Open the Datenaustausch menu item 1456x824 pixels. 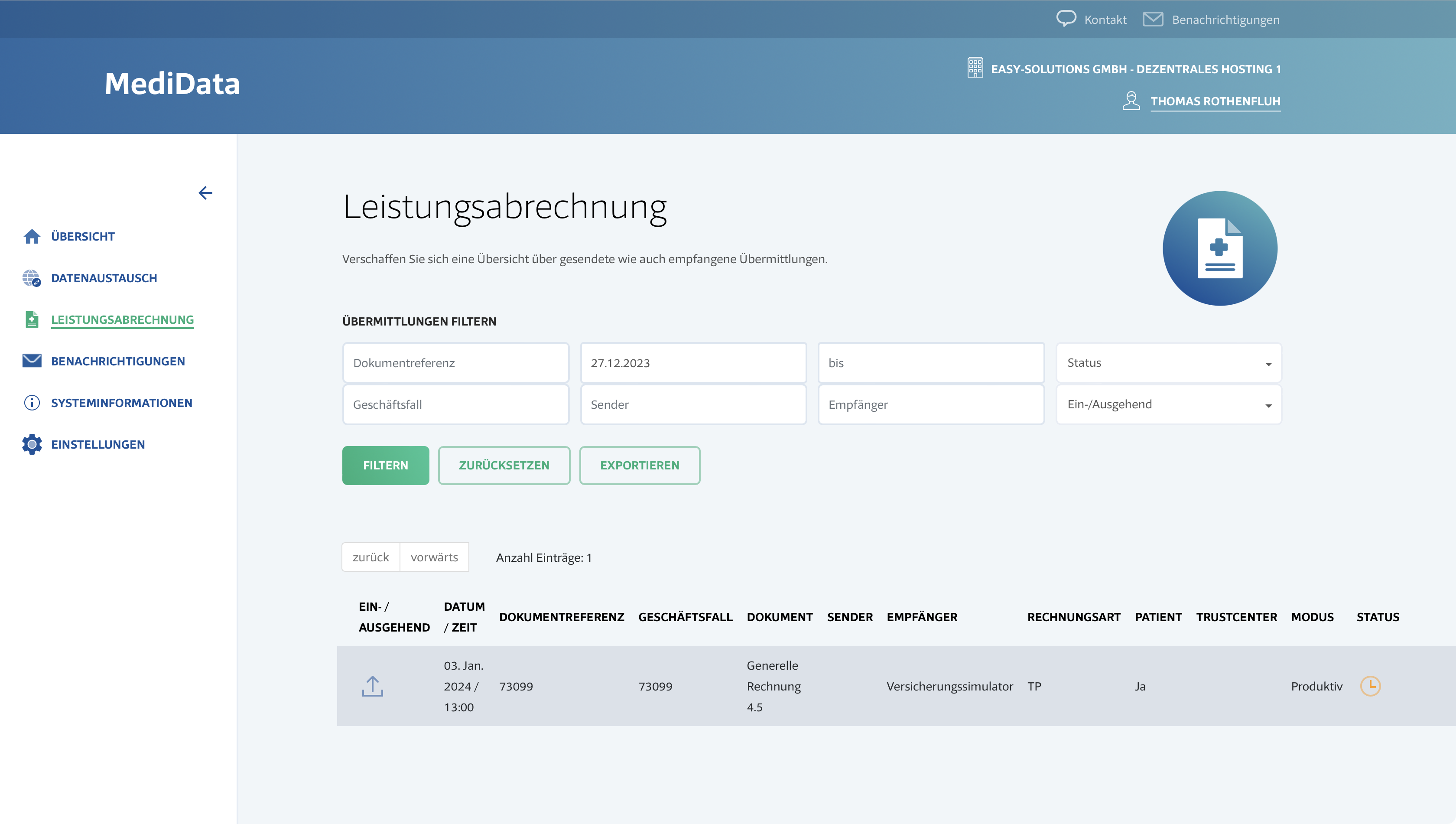[x=104, y=278]
